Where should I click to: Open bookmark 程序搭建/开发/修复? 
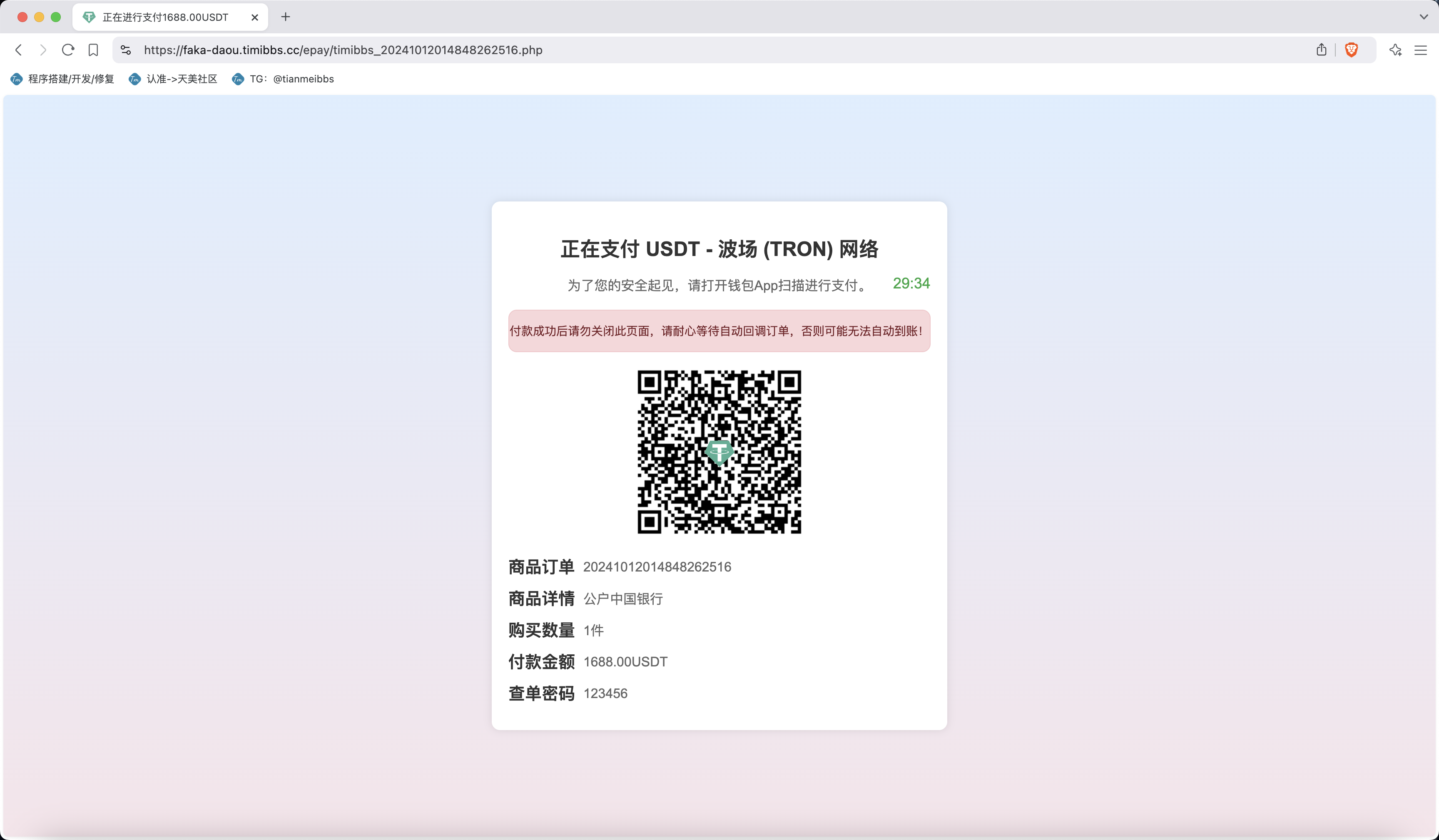pyautogui.click(x=62, y=79)
